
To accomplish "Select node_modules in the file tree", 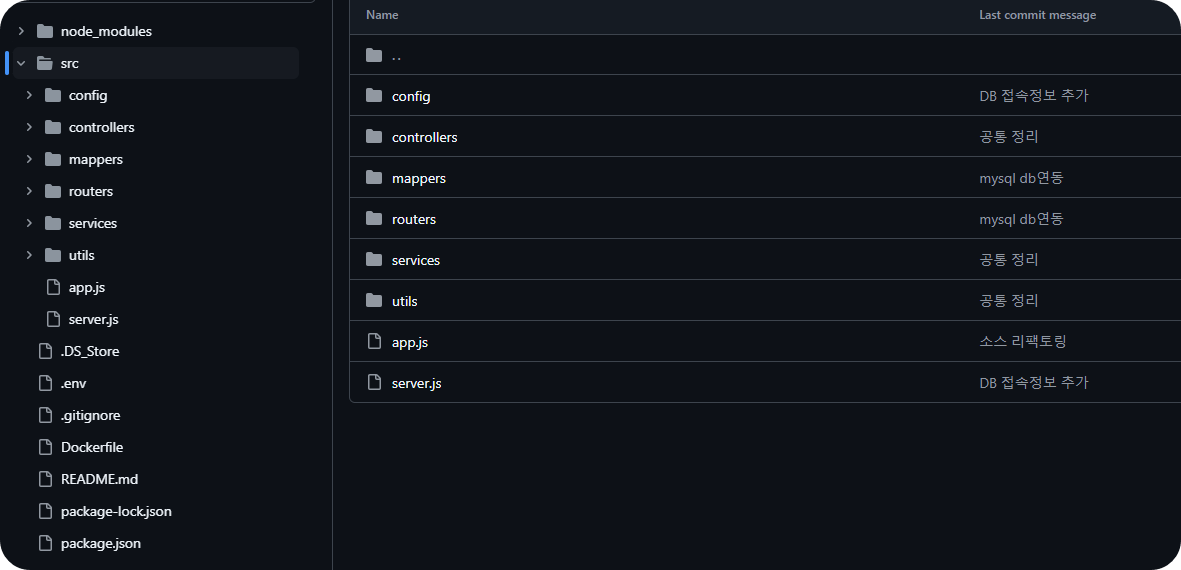I will [106, 32].
